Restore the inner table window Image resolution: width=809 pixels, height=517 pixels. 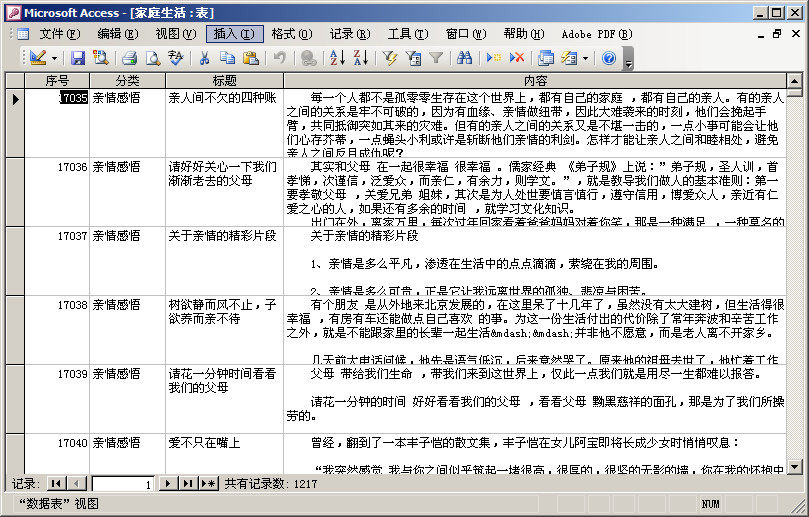click(777, 34)
